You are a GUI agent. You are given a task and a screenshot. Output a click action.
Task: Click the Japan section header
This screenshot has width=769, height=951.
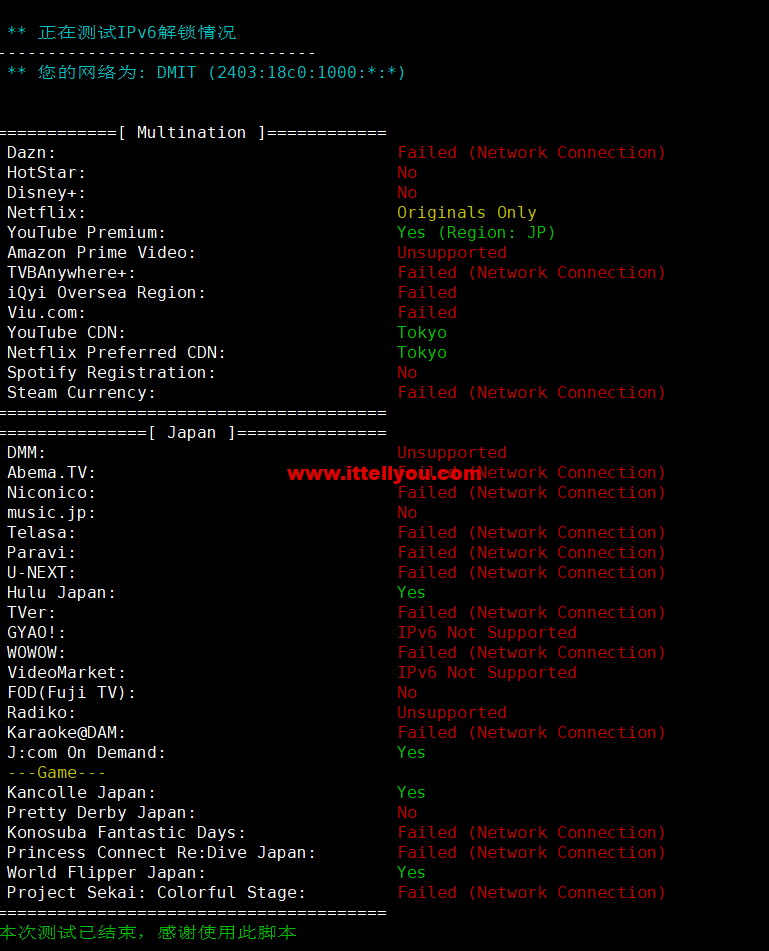point(193,432)
